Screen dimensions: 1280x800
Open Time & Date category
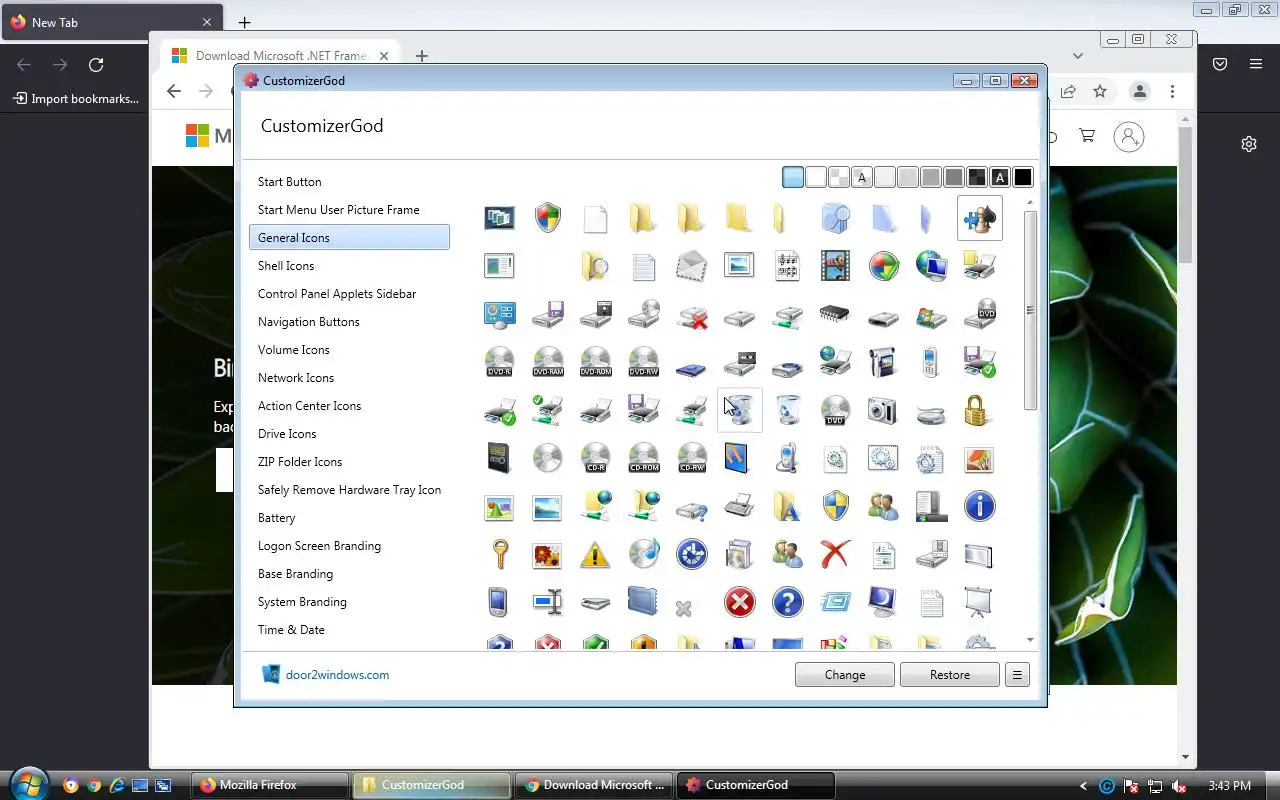pos(349,630)
